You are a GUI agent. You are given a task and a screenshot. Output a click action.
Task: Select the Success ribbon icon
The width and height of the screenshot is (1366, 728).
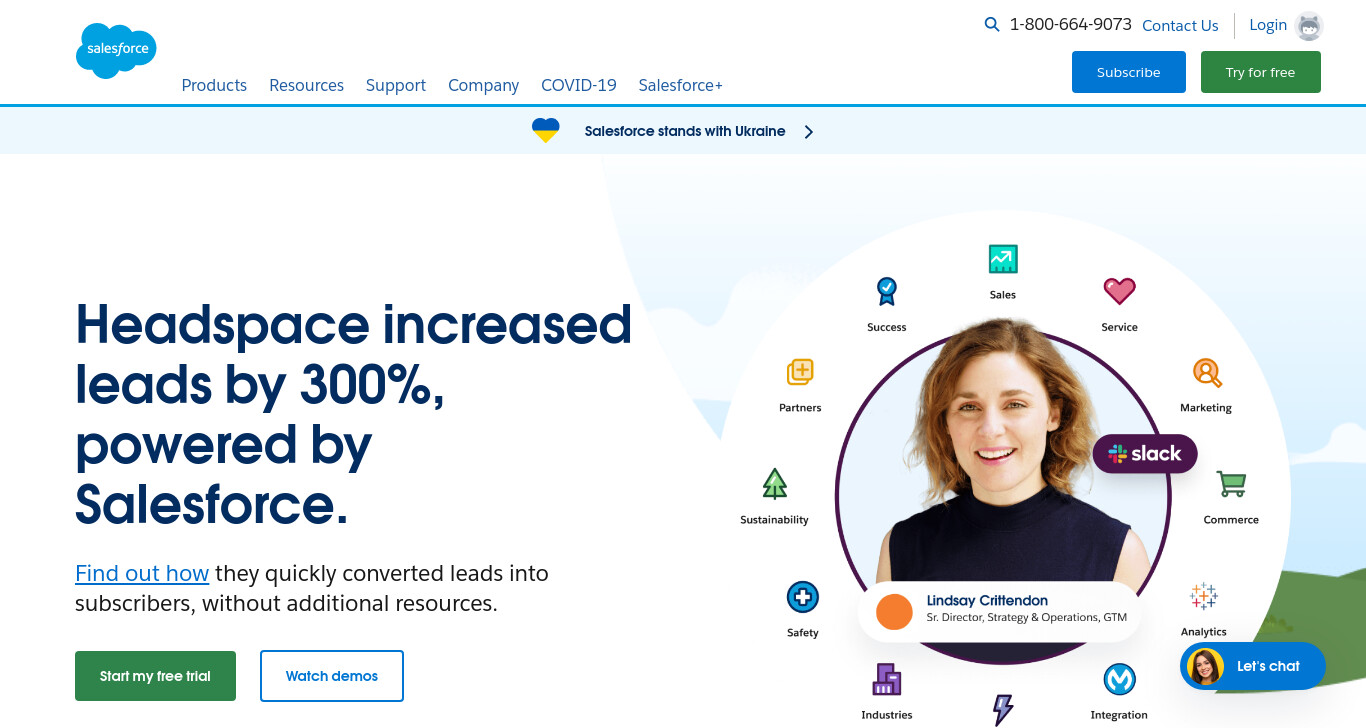[x=886, y=291]
